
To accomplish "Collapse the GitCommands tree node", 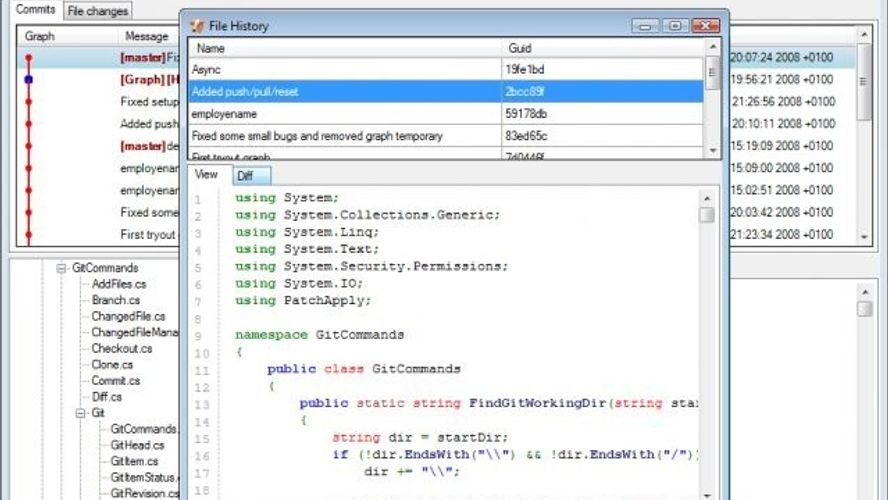I will (61, 268).
